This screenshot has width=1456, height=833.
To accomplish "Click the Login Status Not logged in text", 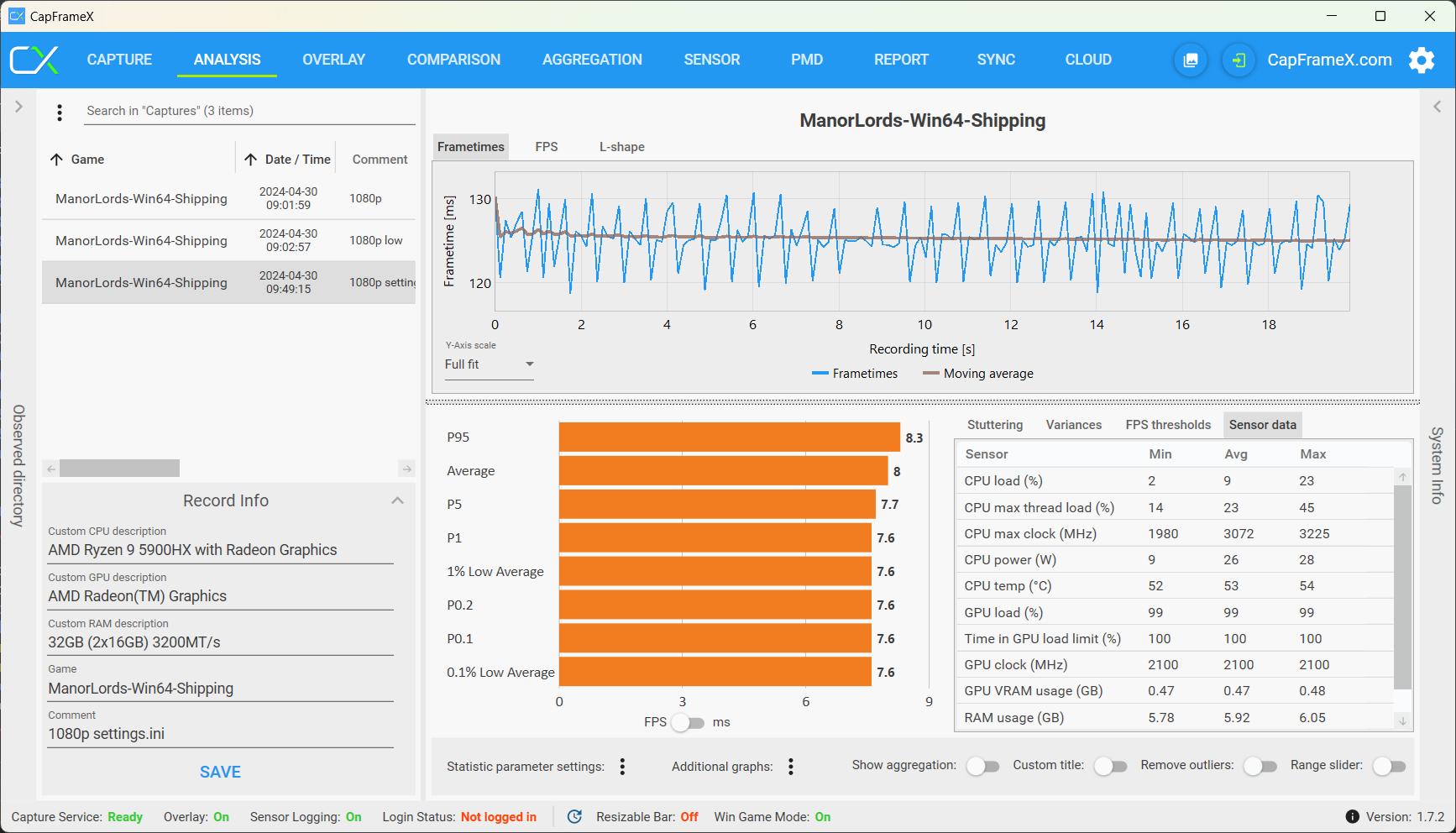I will (499, 817).
